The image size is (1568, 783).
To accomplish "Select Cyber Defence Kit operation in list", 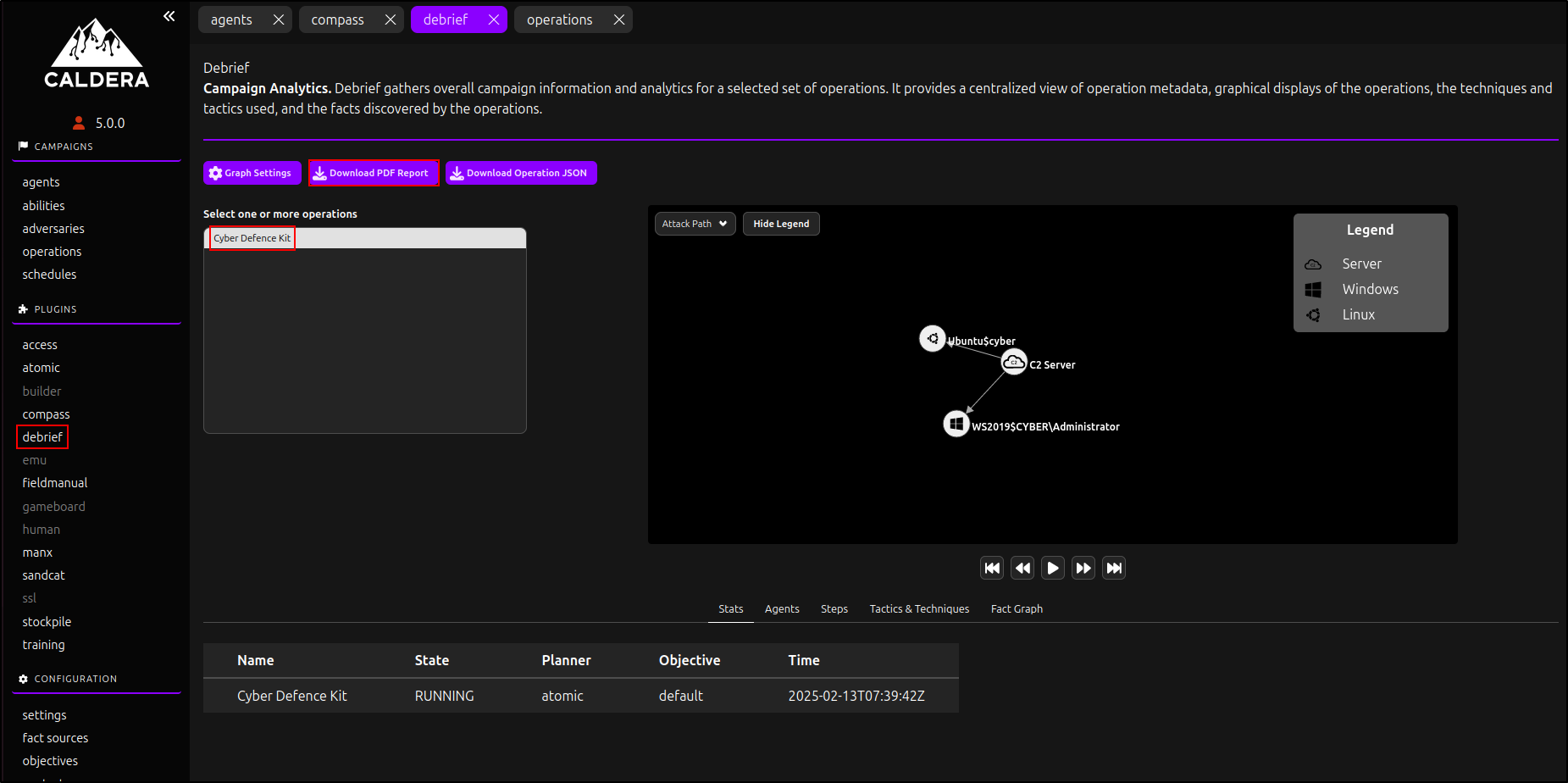I will point(252,238).
